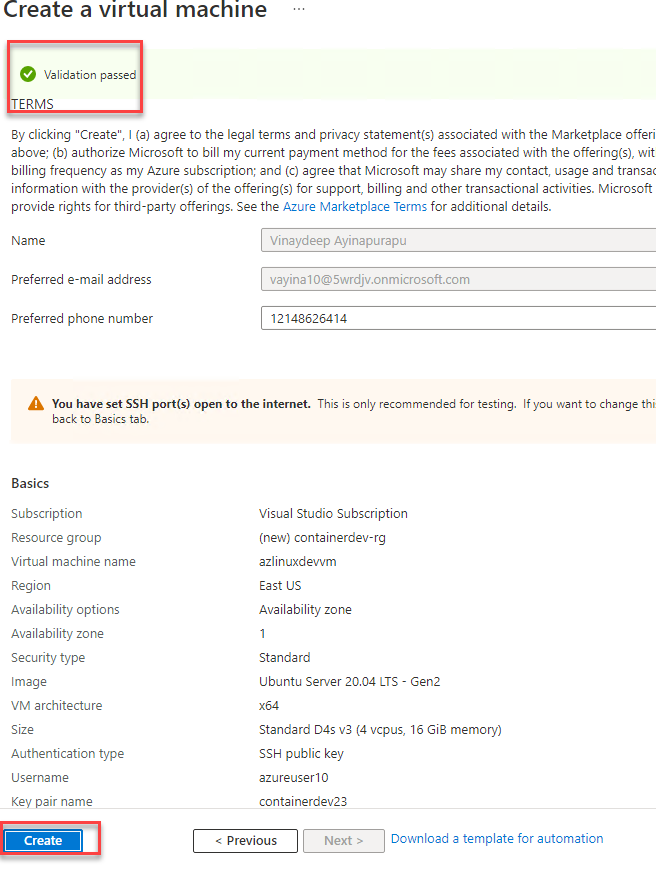The height and width of the screenshot is (876, 656).
Task: Click the Validation passed message text
Action: point(90,75)
